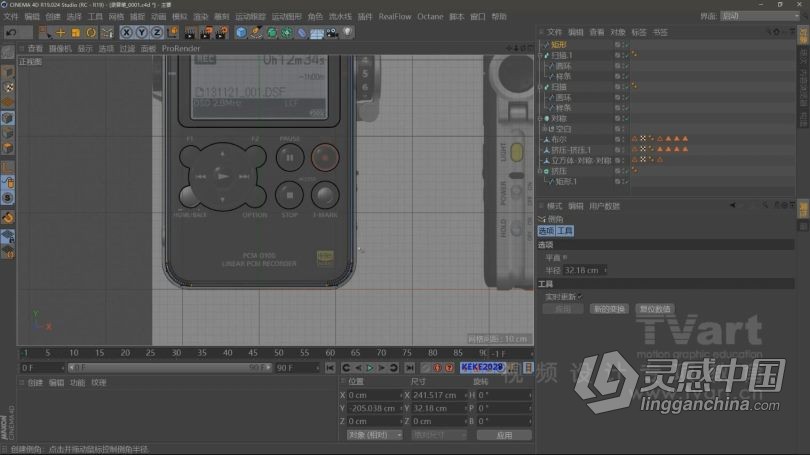This screenshot has width=810, height=455.
Task: Open the recent tools icon
Action: click(x=107, y=33)
